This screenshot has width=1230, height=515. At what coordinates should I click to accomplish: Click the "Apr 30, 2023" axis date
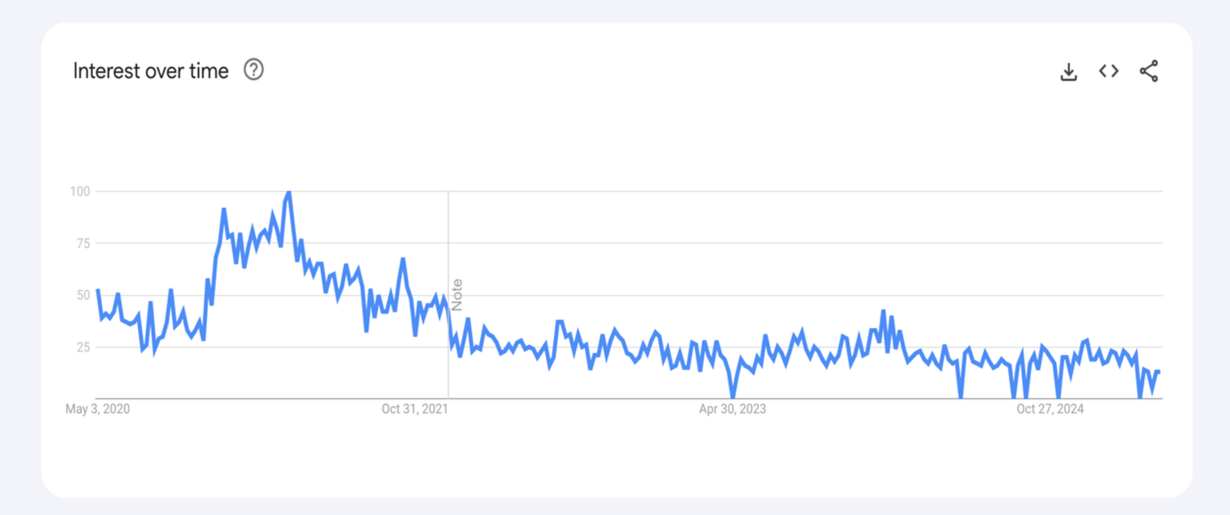point(732,409)
